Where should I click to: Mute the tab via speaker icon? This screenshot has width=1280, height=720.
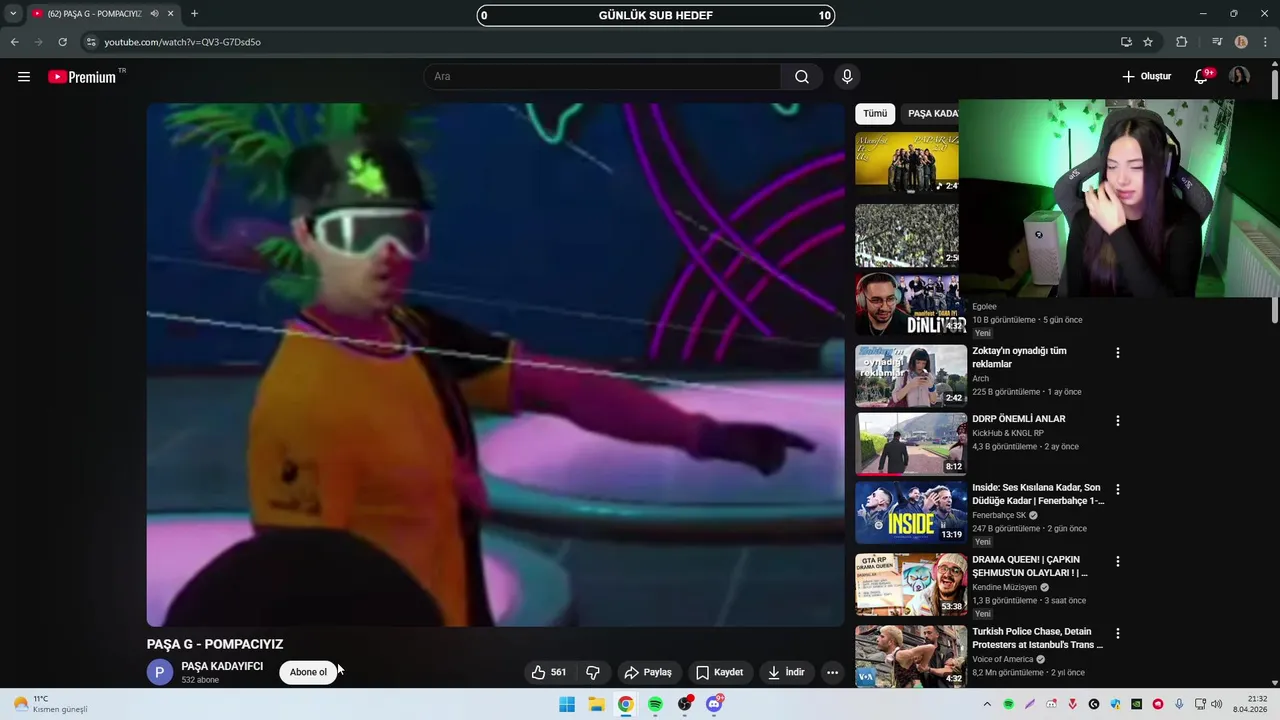(x=155, y=14)
